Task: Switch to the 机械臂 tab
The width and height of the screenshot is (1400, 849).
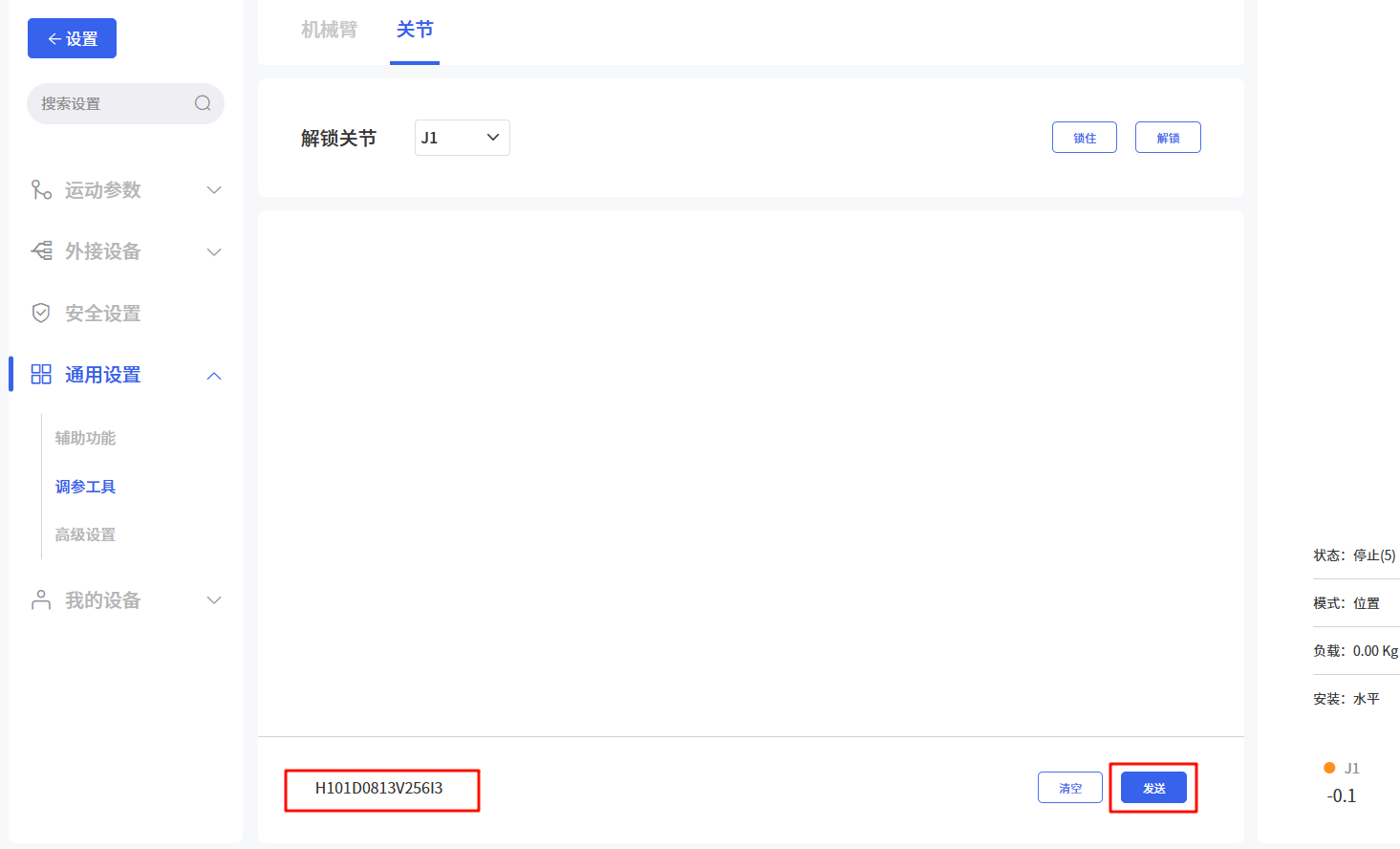Action: (329, 31)
